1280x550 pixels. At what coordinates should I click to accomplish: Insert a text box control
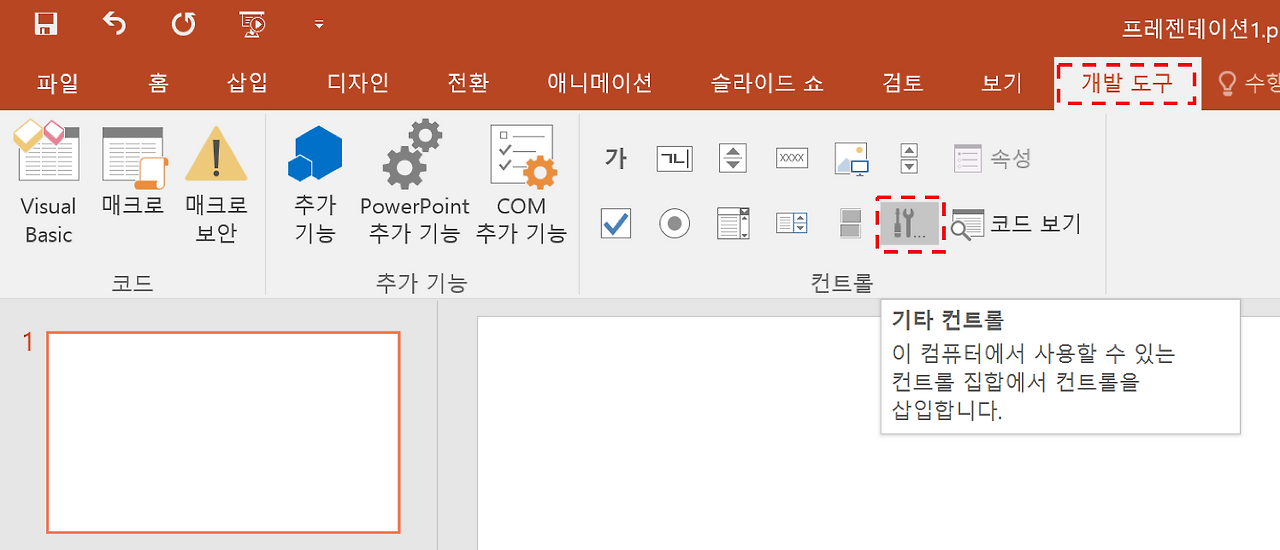[674, 158]
